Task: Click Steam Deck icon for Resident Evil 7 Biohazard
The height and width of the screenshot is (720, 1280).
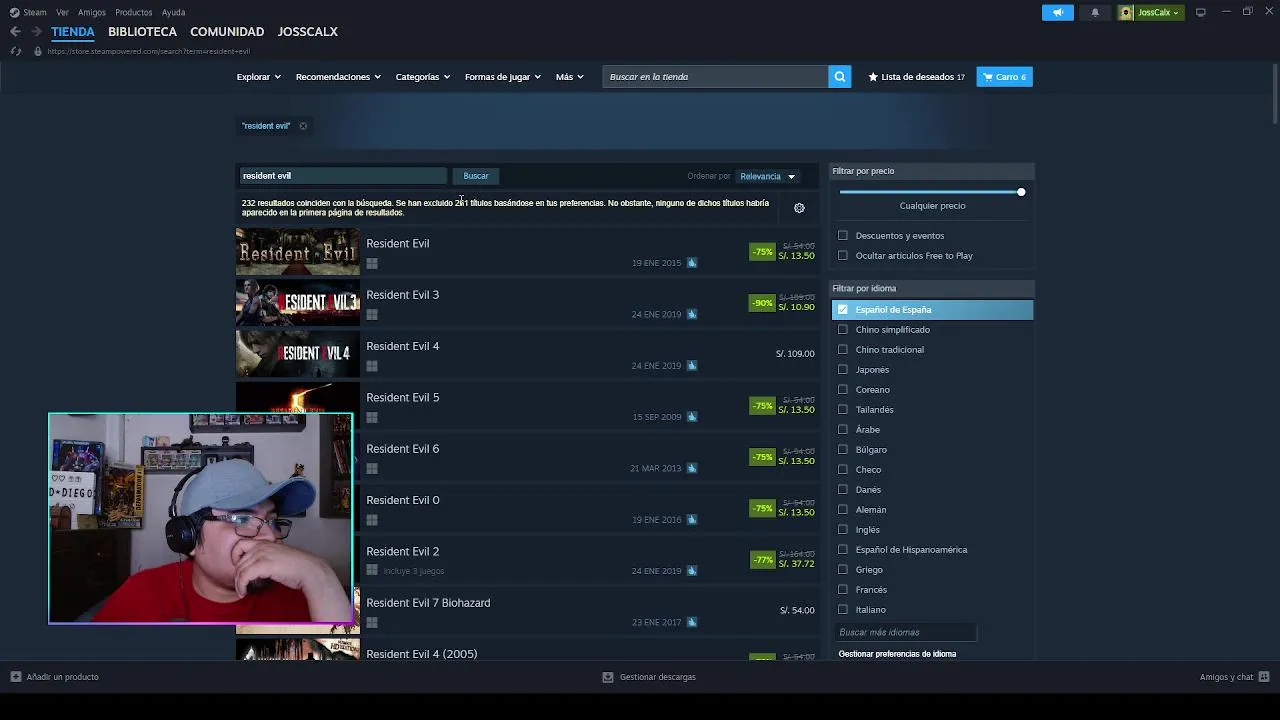Action: 691,622
